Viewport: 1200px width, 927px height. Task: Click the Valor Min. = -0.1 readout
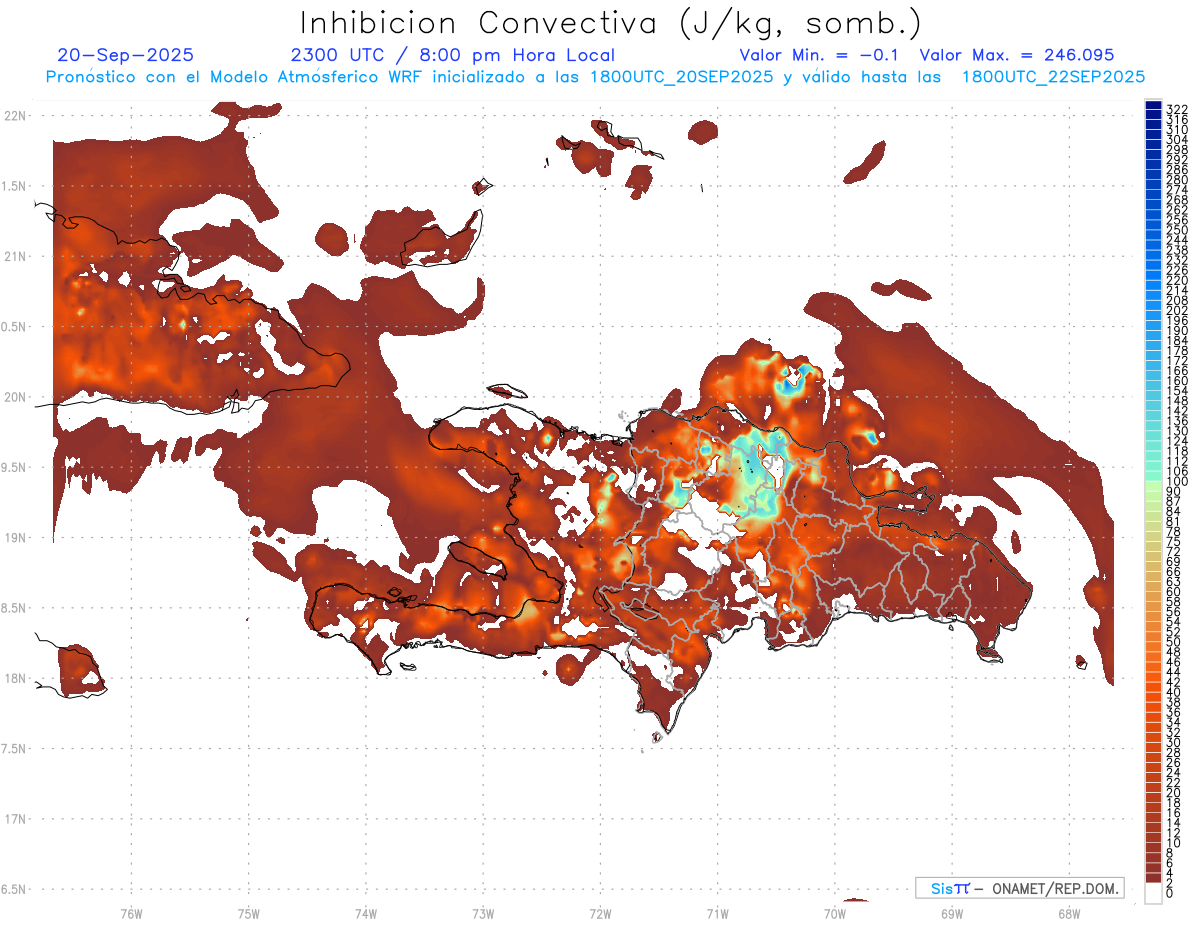point(819,55)
